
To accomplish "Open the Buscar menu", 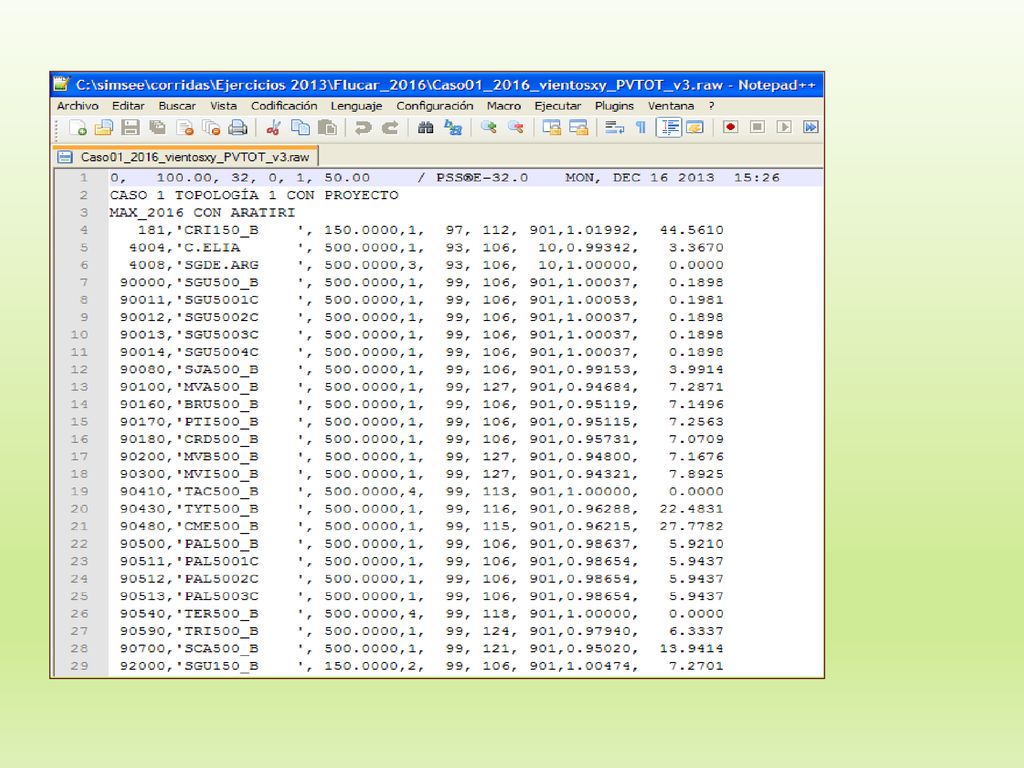I will click(177, 106).
